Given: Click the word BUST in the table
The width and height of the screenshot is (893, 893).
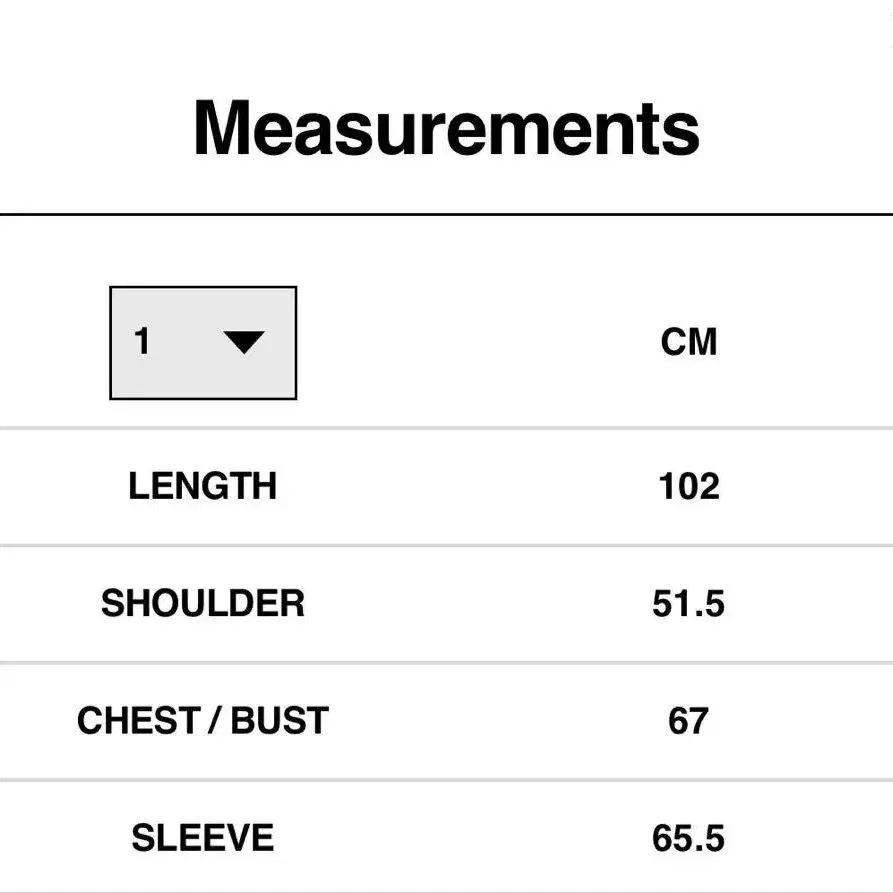Looking at the screenshot, I should [x=279, y=721].
